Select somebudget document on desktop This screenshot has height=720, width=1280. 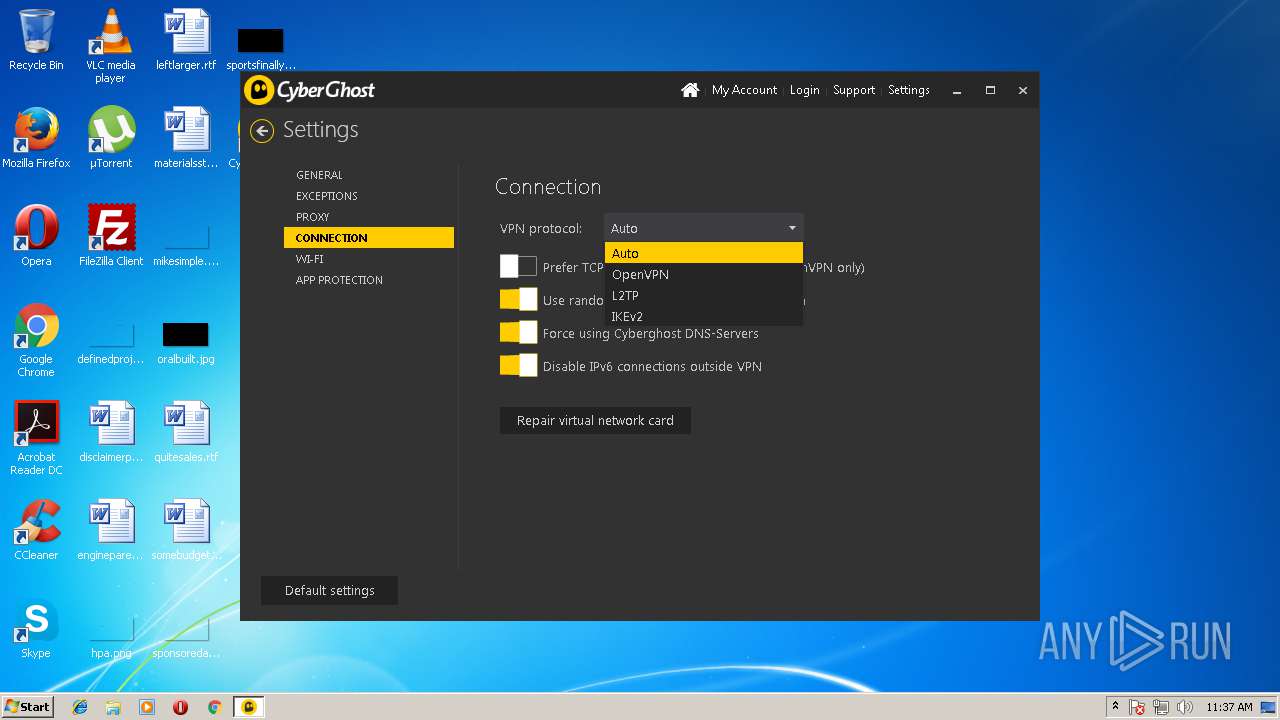[186, 530]
